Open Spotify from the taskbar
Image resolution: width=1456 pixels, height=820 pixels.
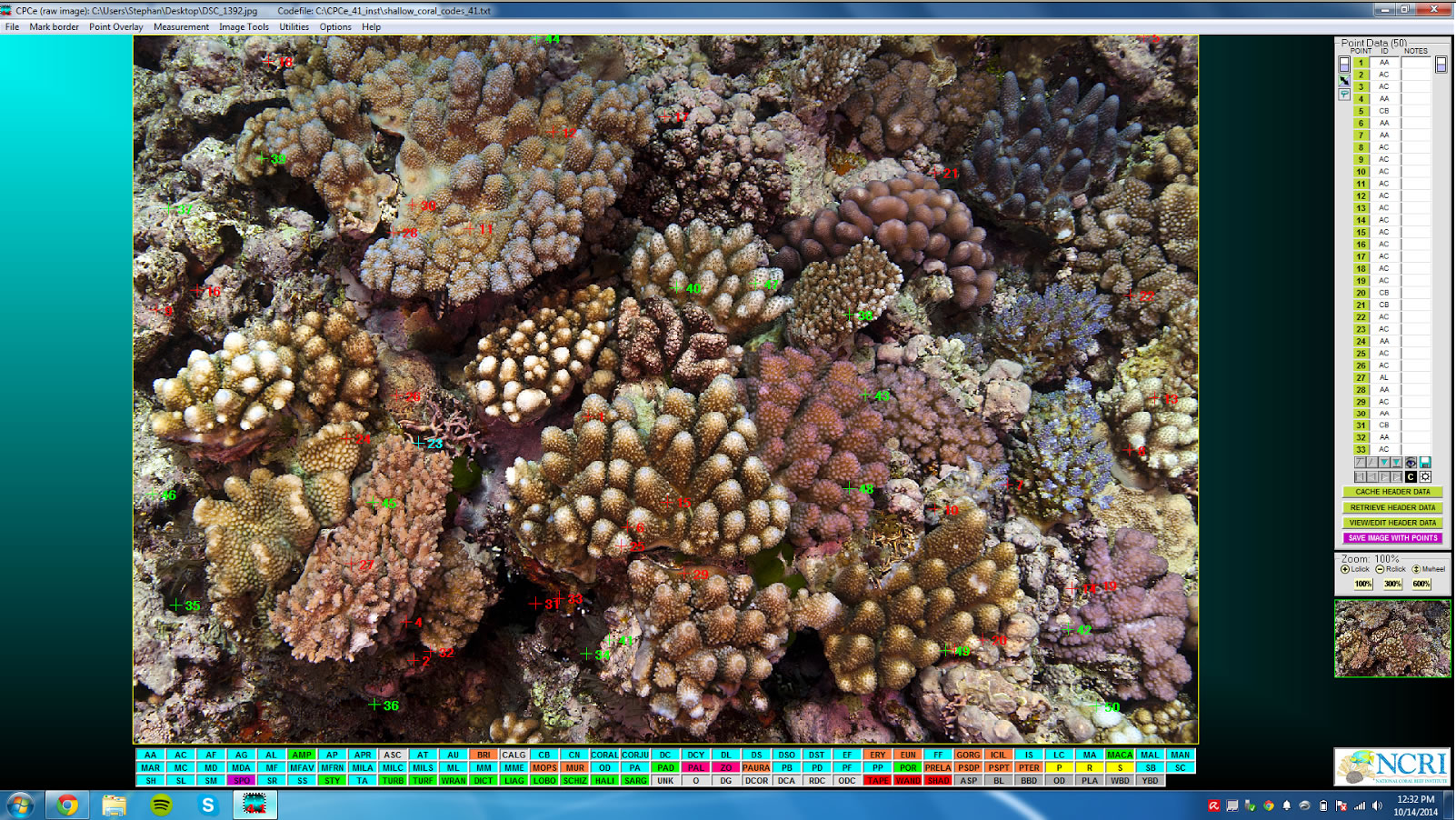click(161, 805)
